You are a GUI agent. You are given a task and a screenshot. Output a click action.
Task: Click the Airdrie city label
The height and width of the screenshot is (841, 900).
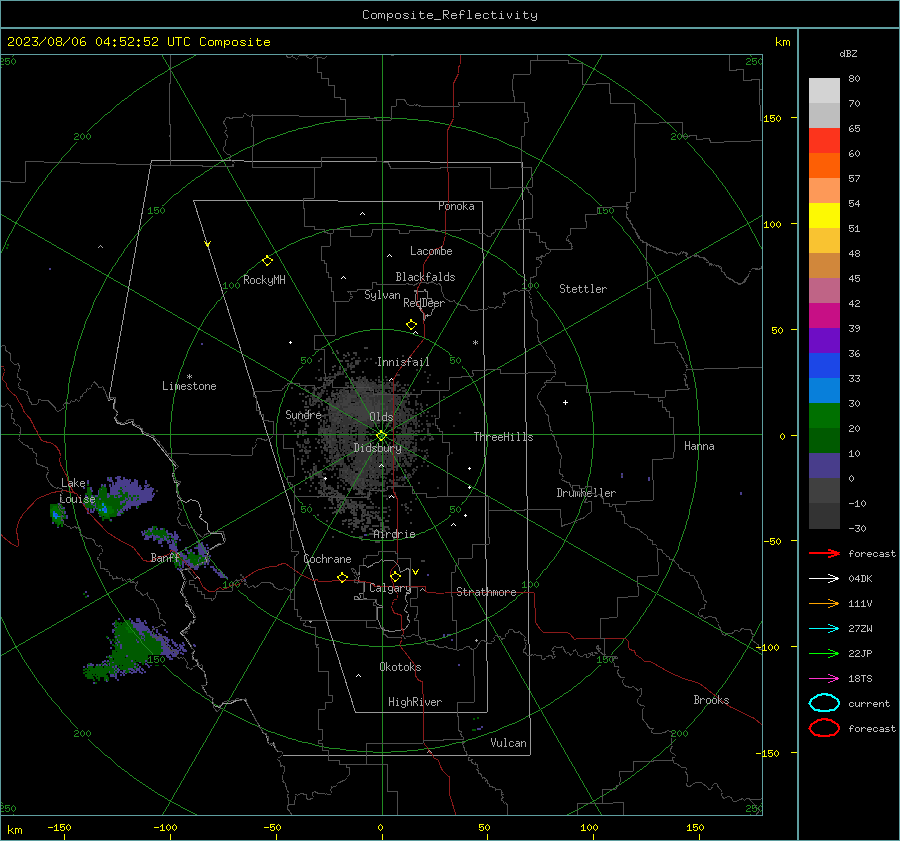click(394, 534)
